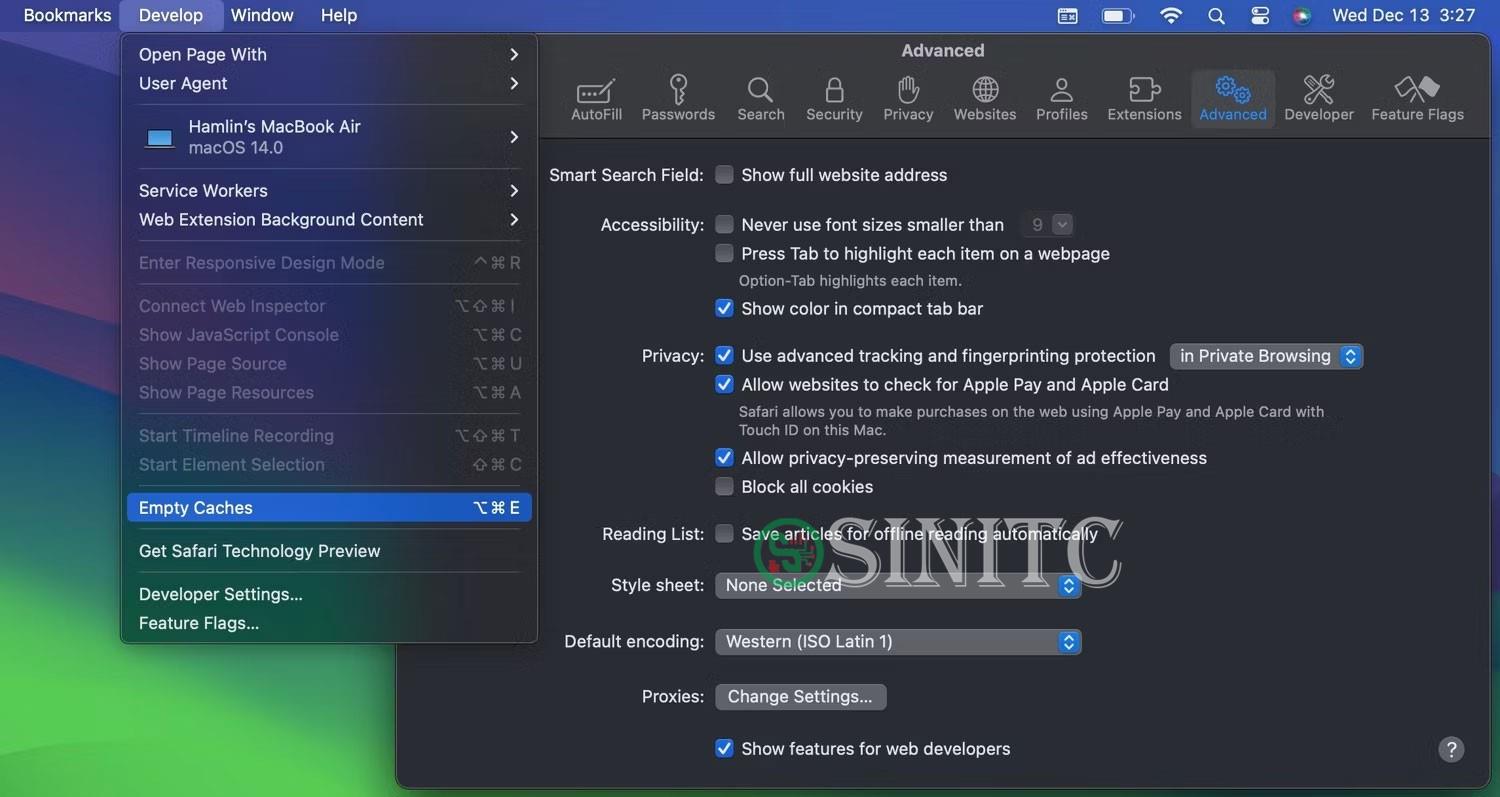This screenshot has width=1500, height=797.
Task: Open the Websites settings pane
Action: pyautogui.click(x=985, y=99)
